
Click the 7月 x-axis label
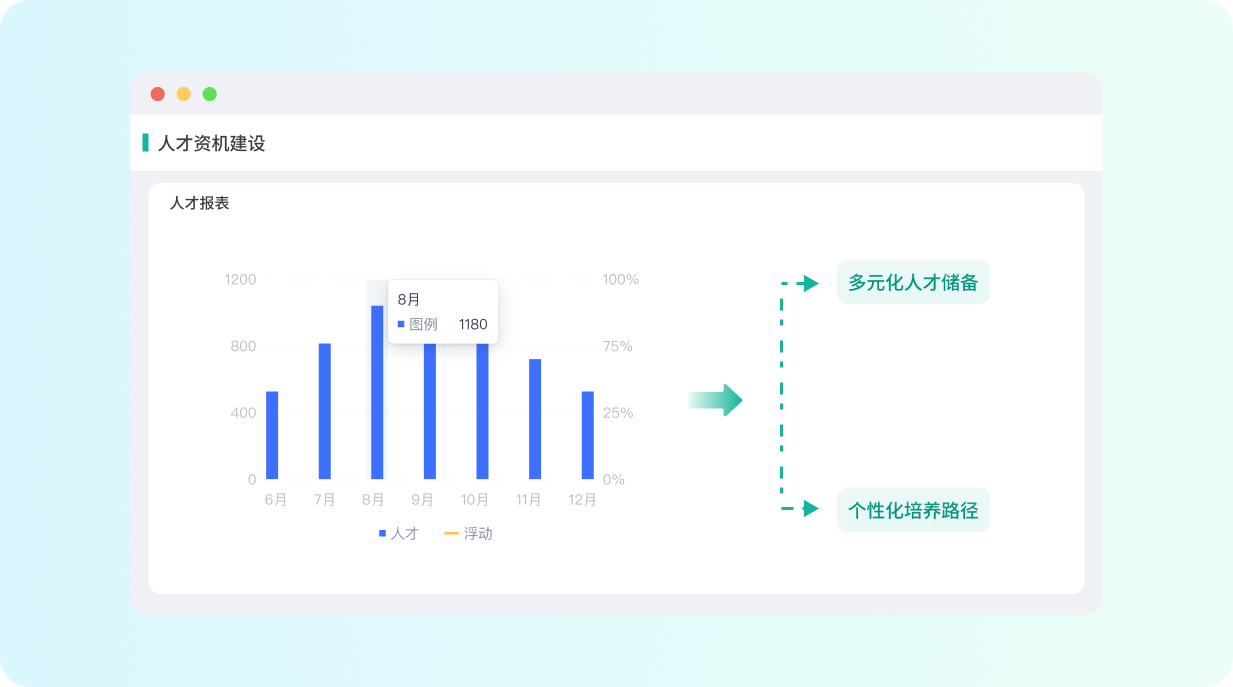pos(324,500)
